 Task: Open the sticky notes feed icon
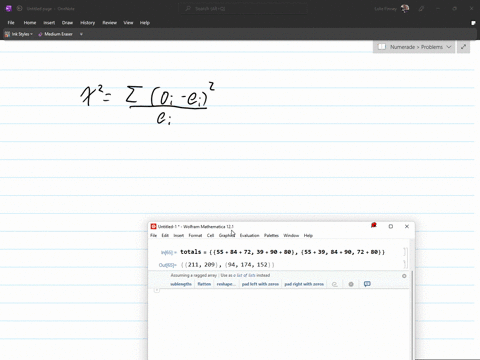tap(473, 23)
